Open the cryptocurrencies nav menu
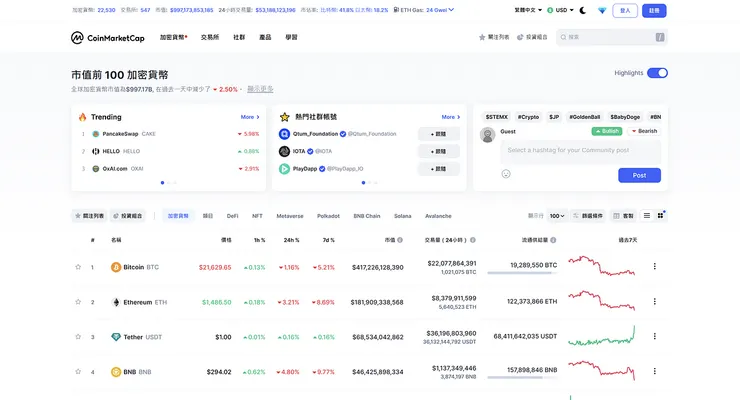Image resolution: width=740 pixels, height=400 pixels. pos(173,37)
